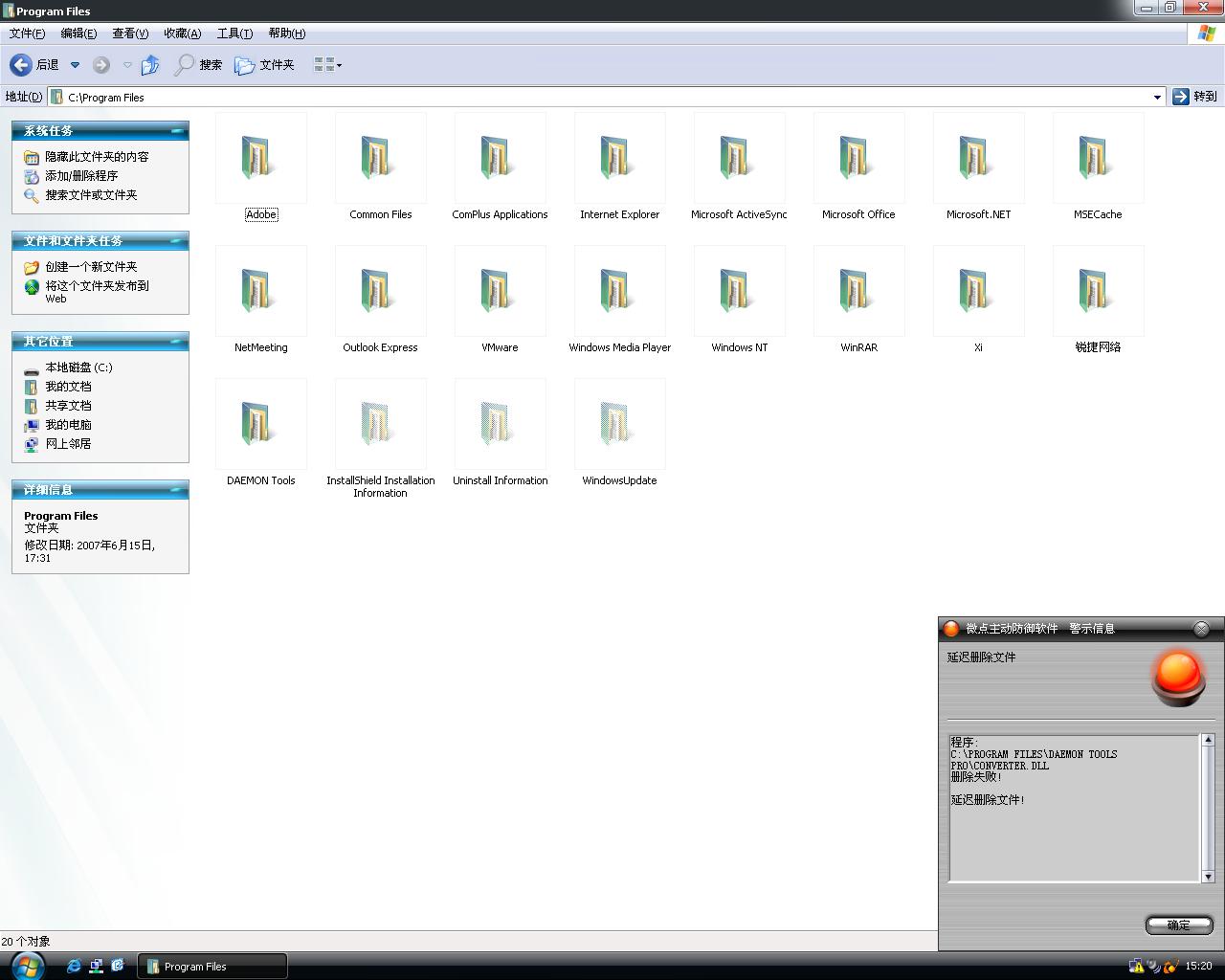This screenshot has height=980, width=1225.
Task: Select the Uninstall Information hidden folder icon
Action: pos(500,424)
